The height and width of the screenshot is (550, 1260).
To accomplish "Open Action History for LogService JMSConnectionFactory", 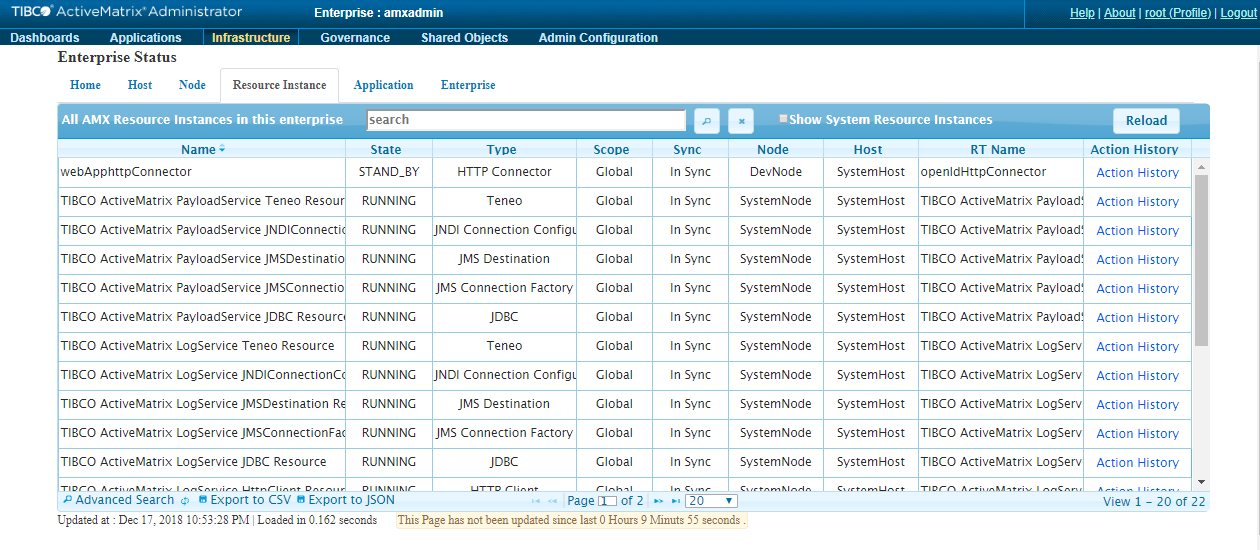I will tap(1137, 433).
